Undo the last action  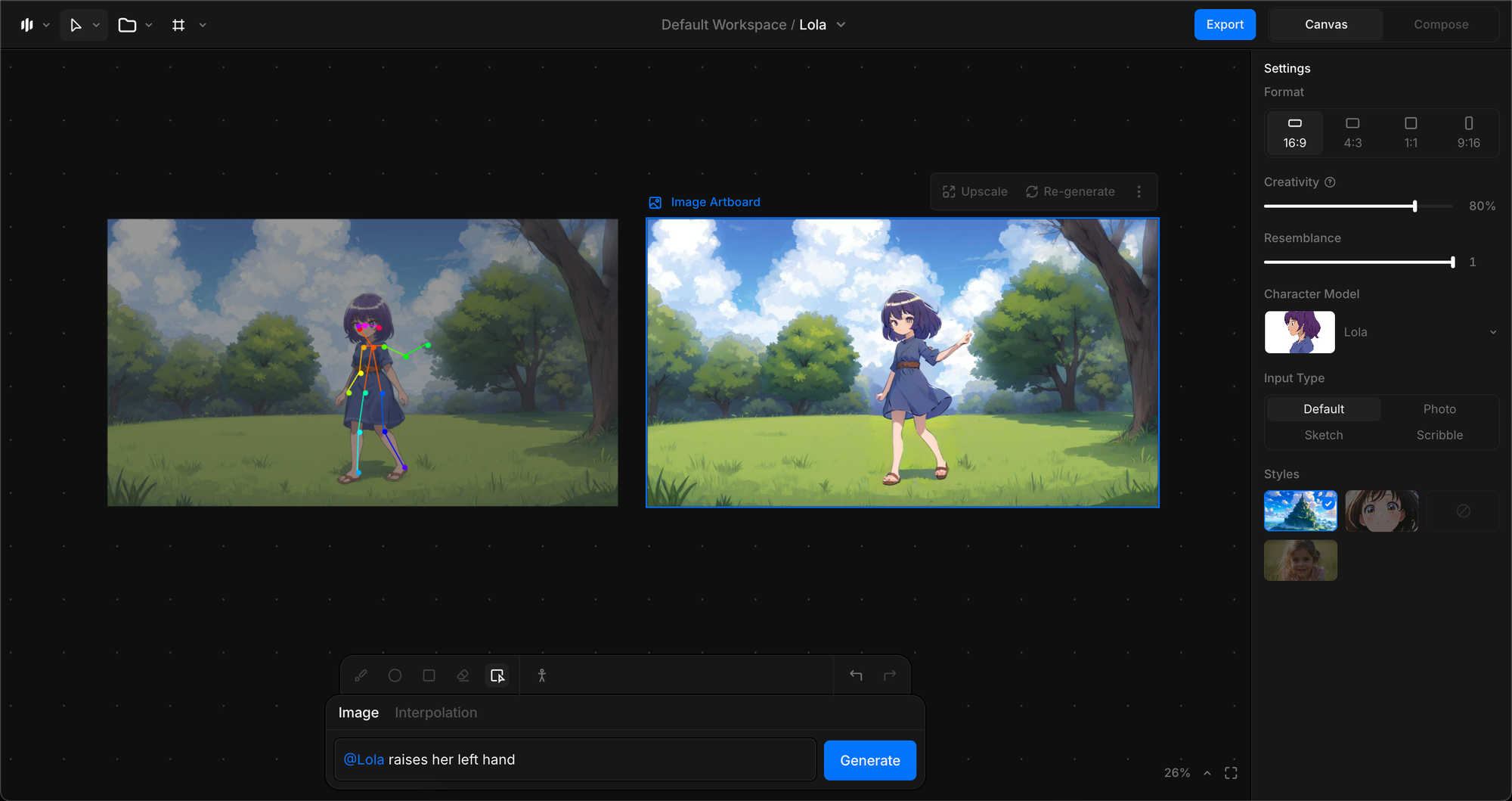pos(856,675)
